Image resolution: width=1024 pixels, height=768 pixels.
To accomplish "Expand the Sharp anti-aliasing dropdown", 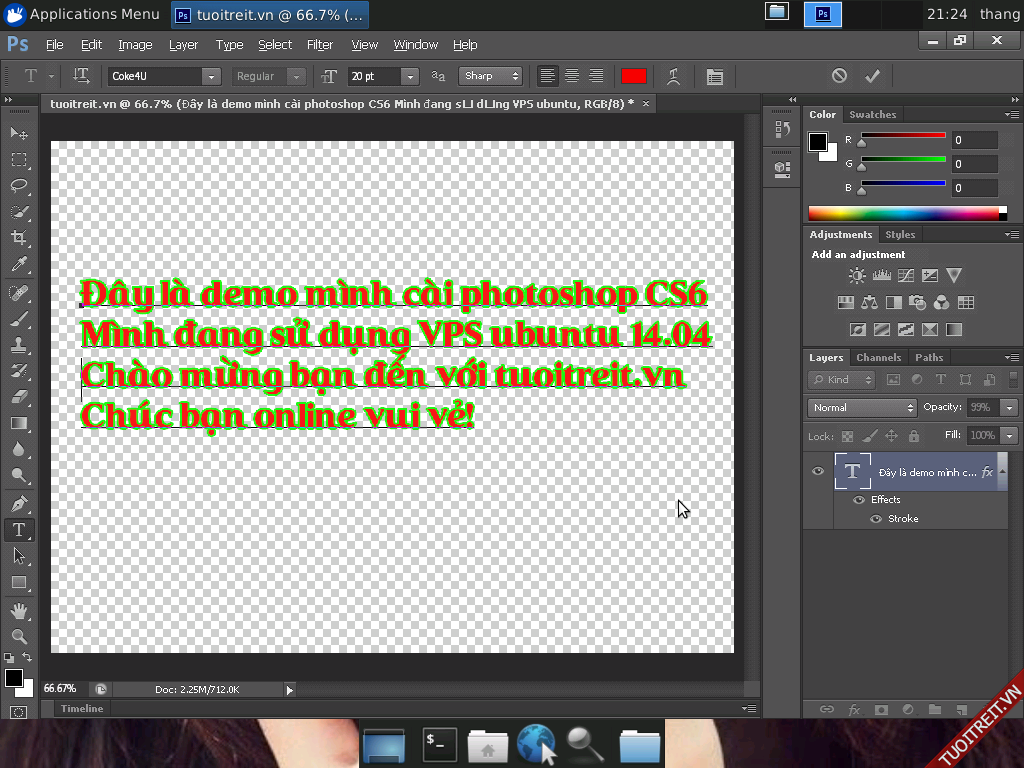I will point(490,76).
